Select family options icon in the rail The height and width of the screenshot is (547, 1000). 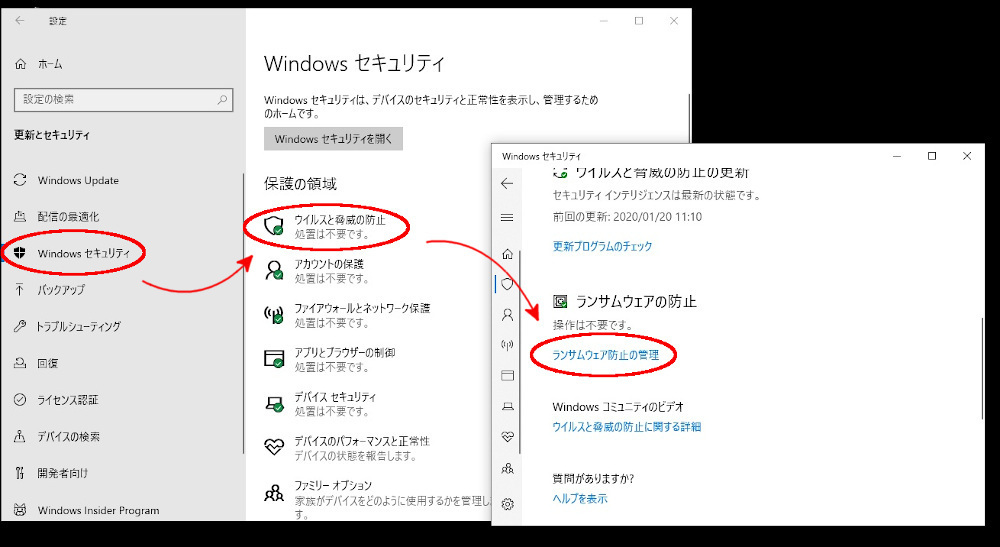coord(508,469)
